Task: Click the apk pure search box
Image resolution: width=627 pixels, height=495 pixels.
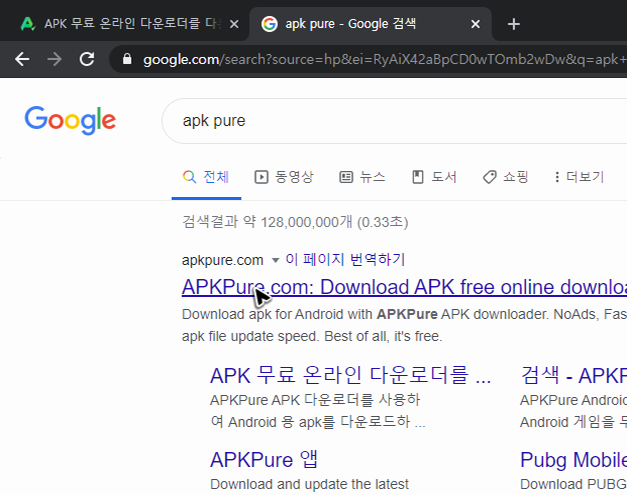Action: (x=394, y=121)
